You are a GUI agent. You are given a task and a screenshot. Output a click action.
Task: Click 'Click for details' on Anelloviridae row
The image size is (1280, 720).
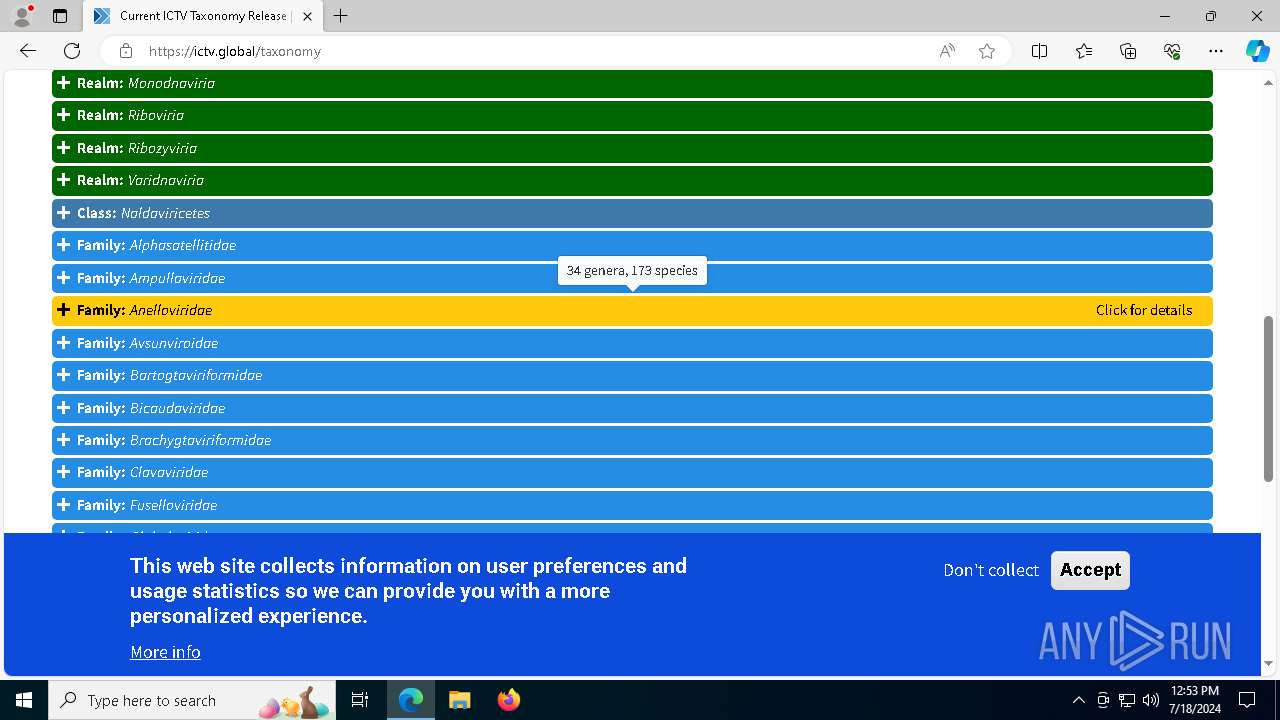click(1144, 310)
